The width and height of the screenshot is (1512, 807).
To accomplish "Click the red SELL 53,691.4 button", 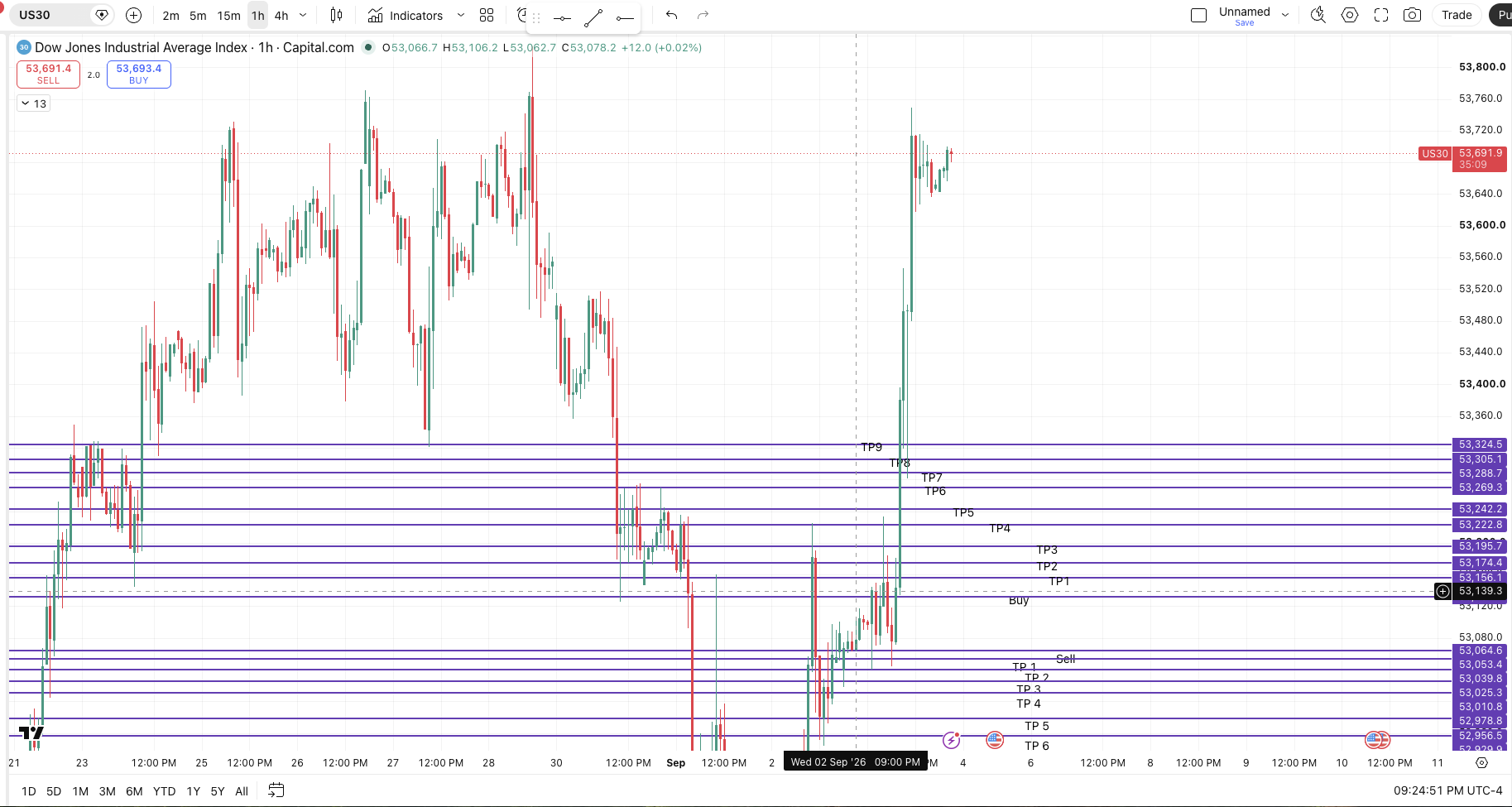I will [x=48, y=74].
